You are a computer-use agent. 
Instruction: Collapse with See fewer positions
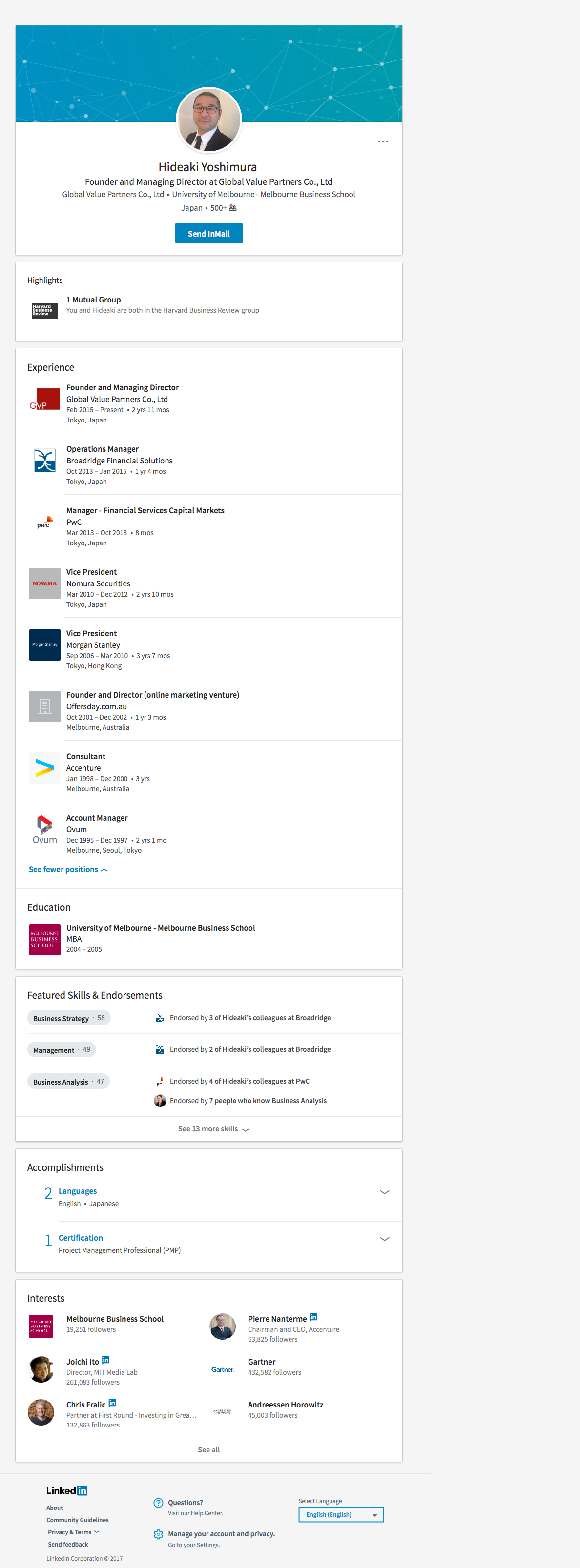tap(68, 869)
